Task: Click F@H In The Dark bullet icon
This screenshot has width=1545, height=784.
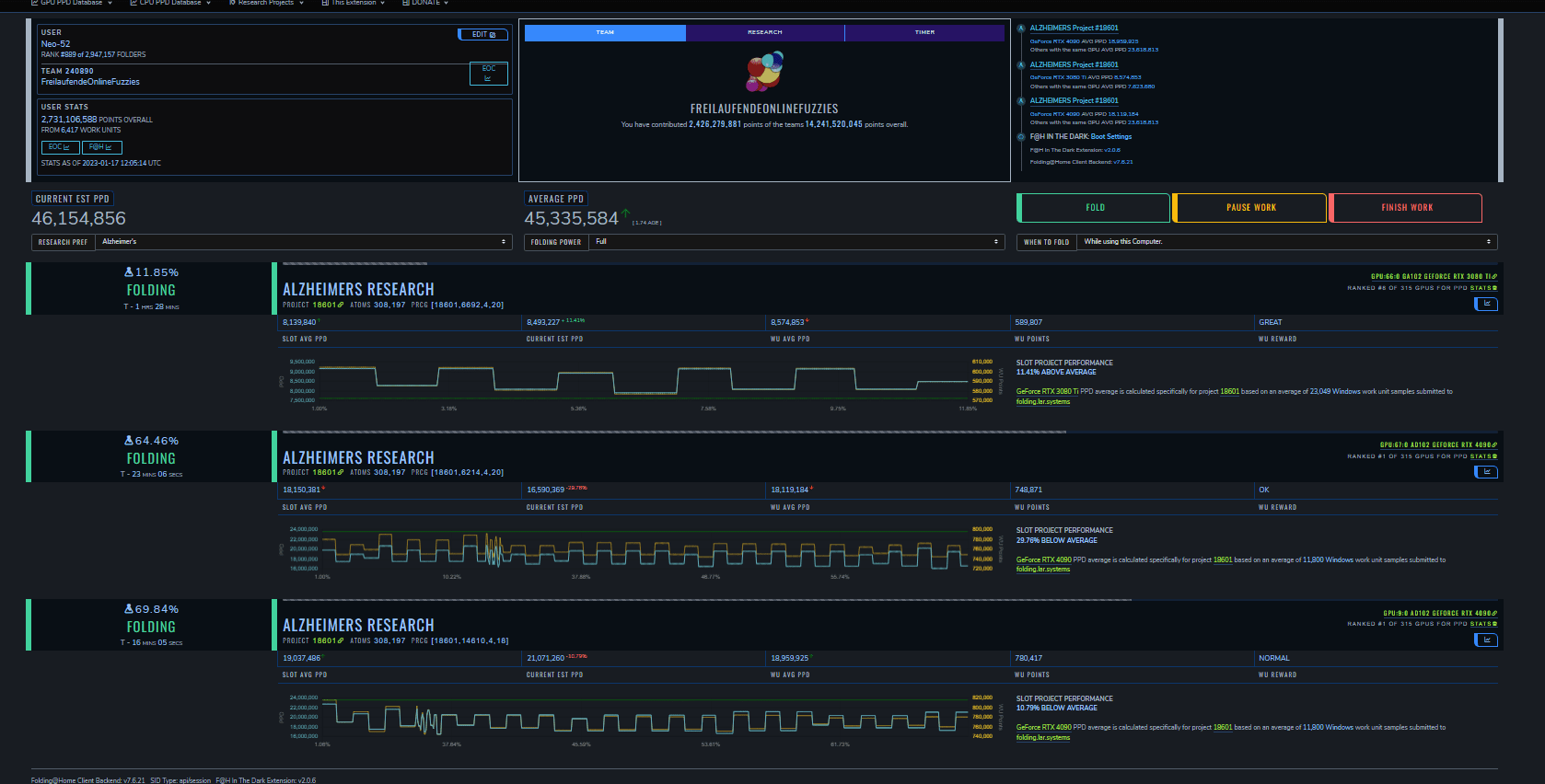Action: pyautogui.click(x=1020, y=137)
